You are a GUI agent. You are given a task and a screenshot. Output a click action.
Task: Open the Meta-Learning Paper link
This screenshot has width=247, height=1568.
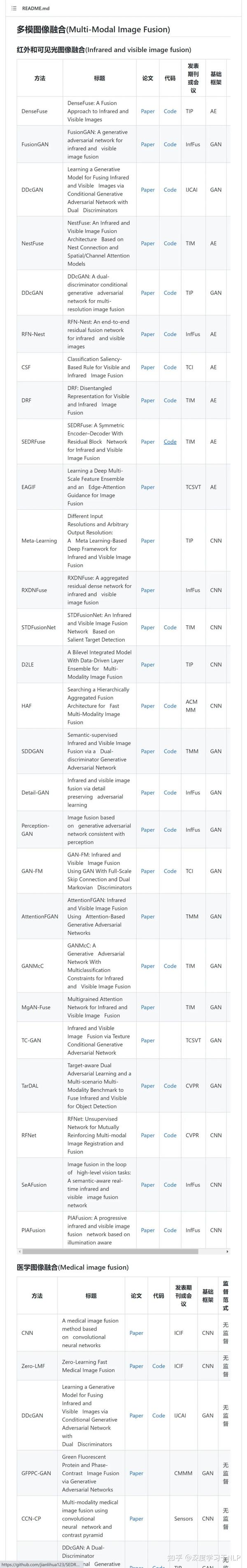pyautogui.click(x=148, y=541)
